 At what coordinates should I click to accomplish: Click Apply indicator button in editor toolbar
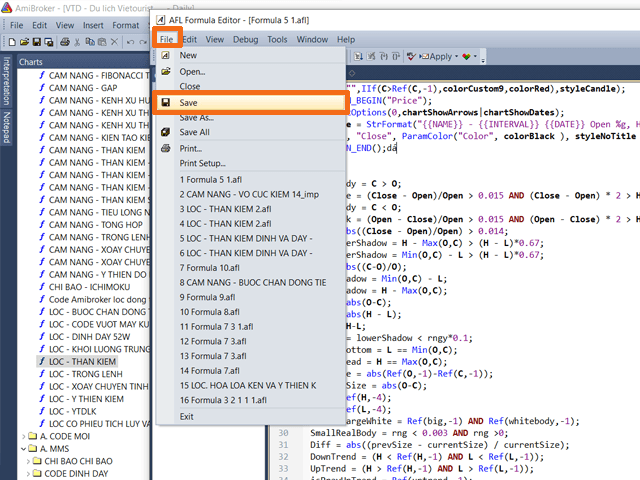pos(436,56)
